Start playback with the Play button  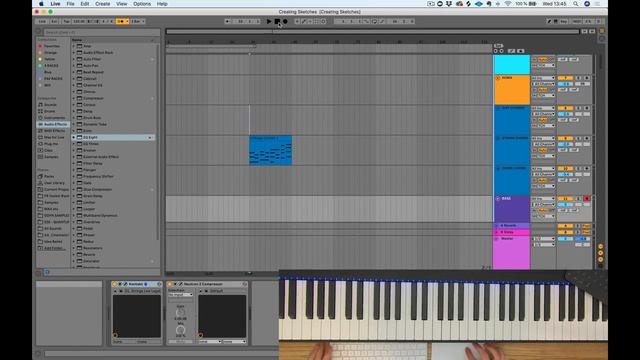click(x=269, y=21)
